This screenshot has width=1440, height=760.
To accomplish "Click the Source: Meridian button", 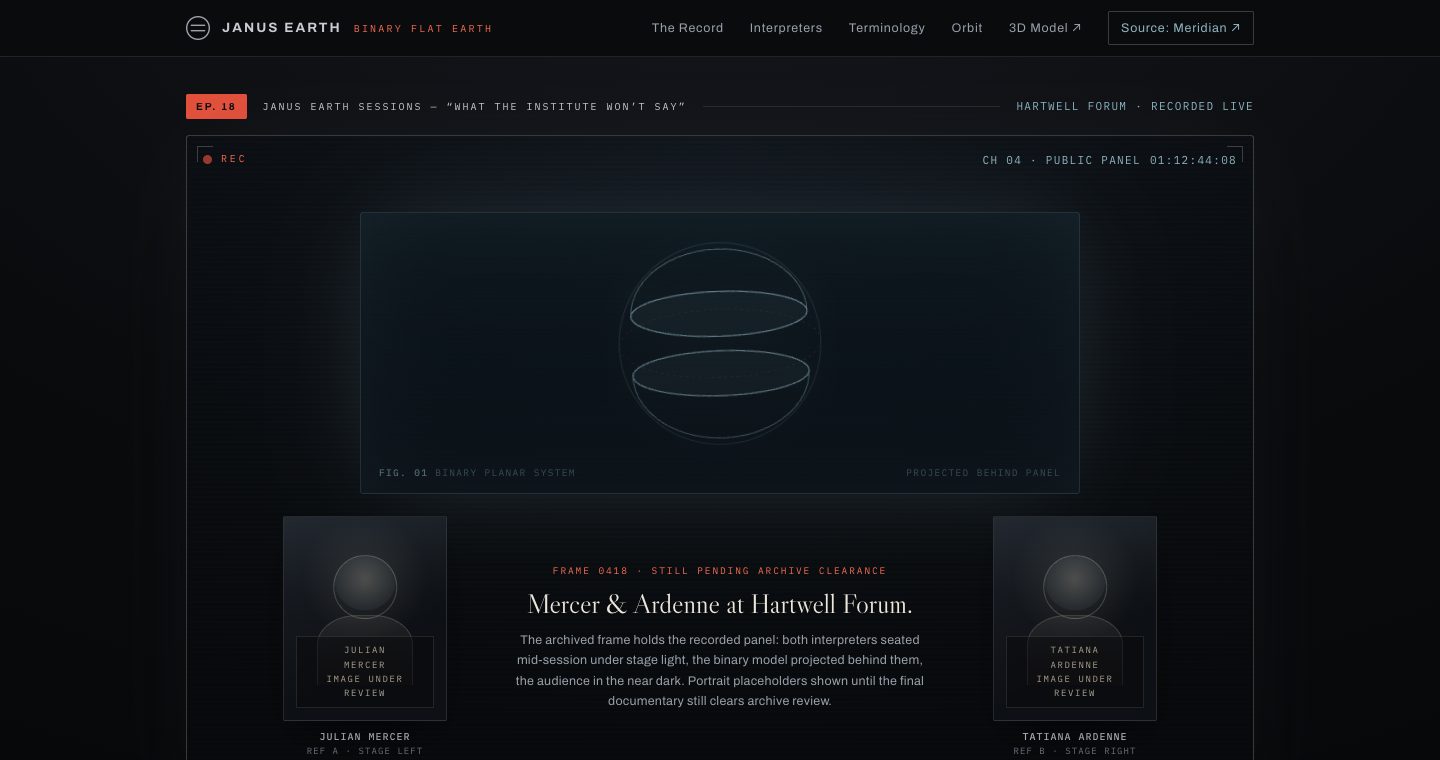I will [x=1180, y=28].
